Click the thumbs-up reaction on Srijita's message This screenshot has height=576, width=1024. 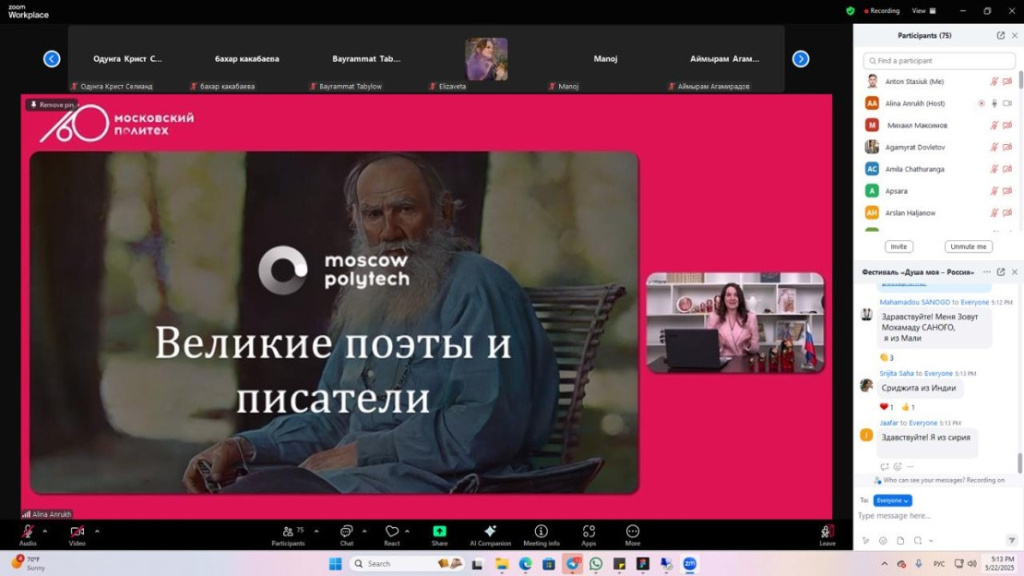[908, 407]
